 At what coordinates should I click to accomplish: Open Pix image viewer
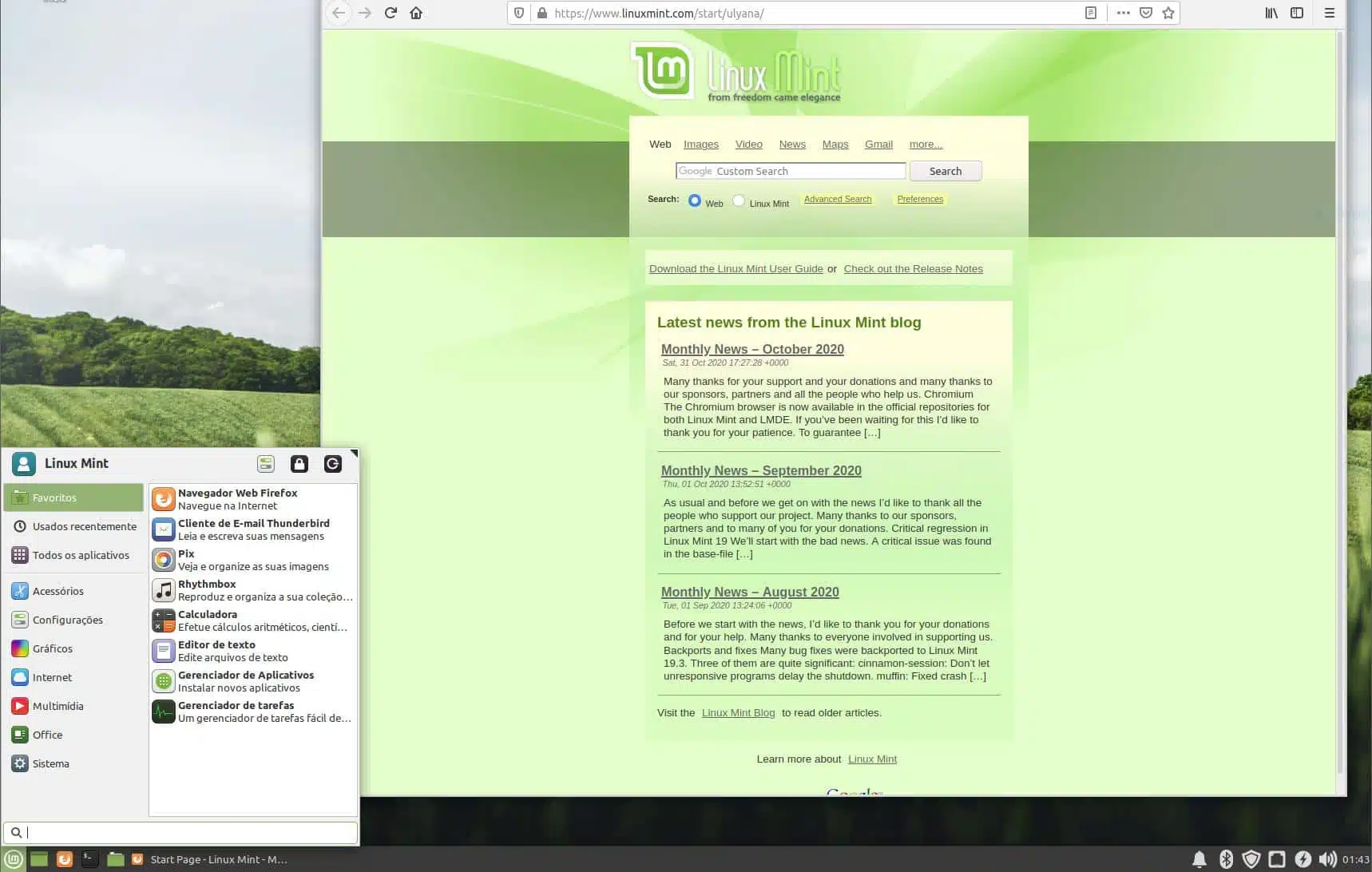(253, 560)
